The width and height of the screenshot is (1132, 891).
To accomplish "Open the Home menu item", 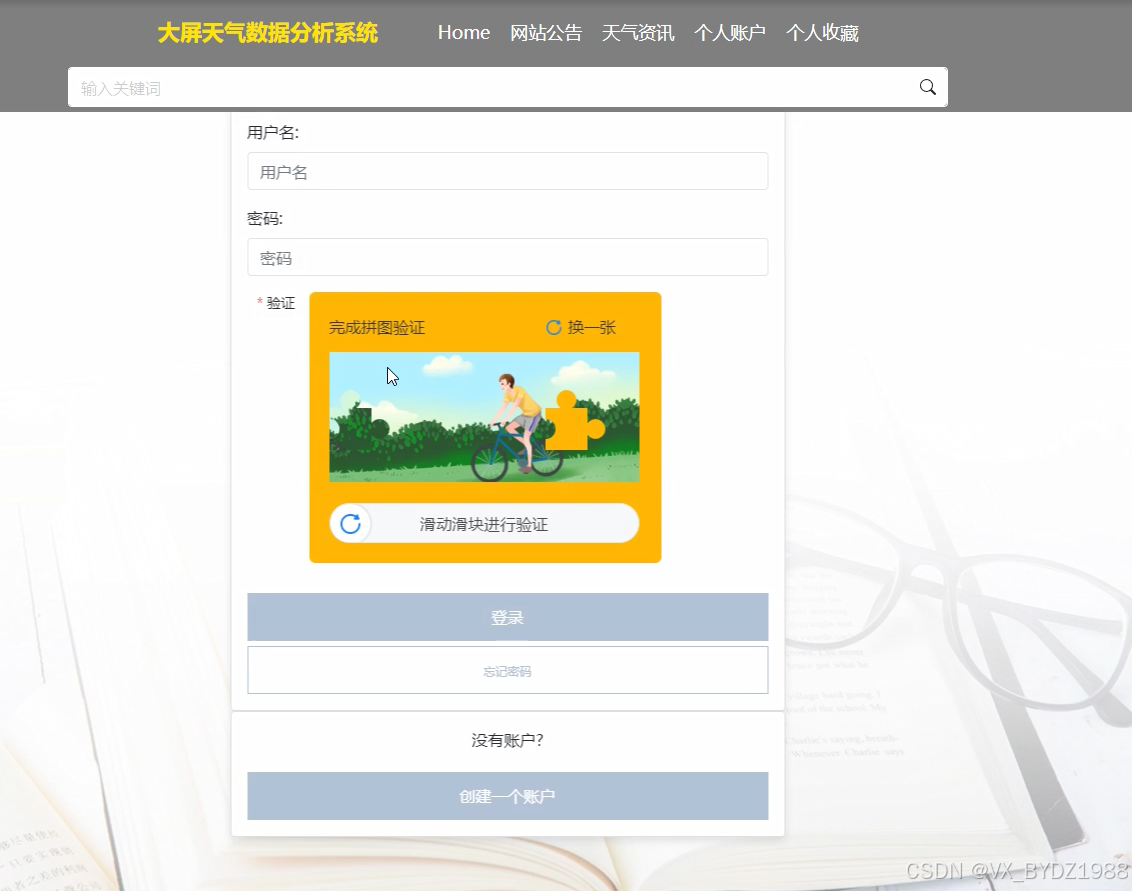I will [463, 32].
